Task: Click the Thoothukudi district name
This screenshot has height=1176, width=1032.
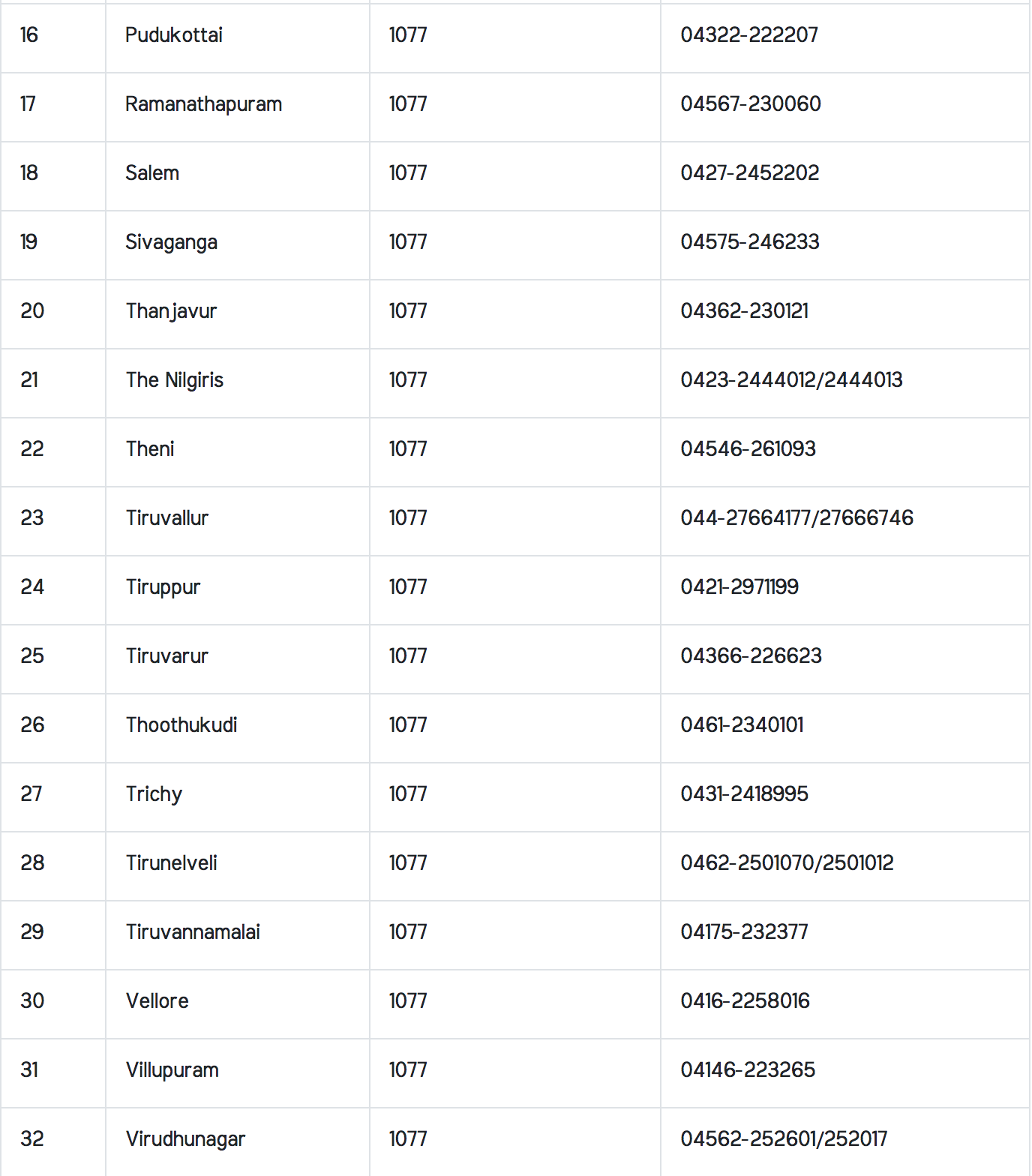Action: 181,725
